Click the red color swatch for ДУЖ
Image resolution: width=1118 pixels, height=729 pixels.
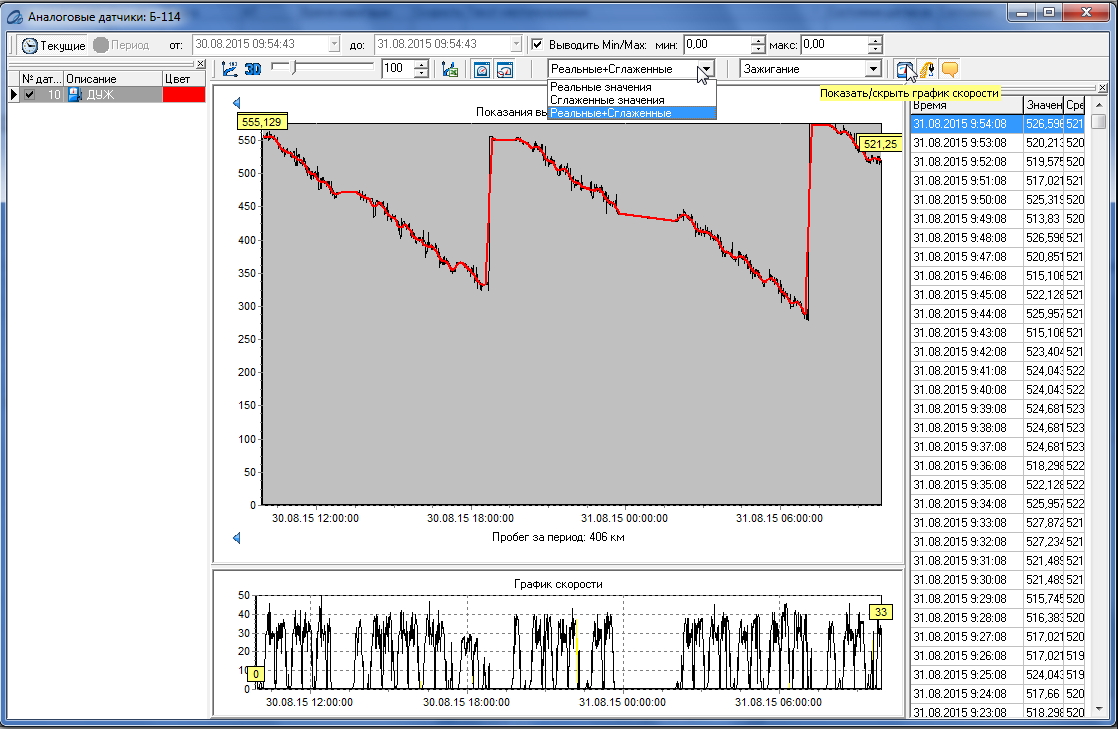183,94
